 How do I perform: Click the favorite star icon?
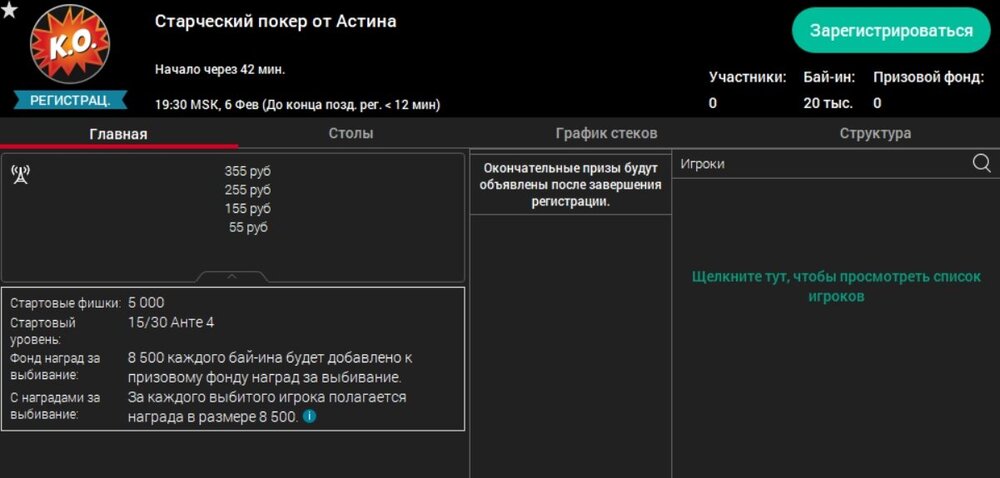tap(9, 10)
